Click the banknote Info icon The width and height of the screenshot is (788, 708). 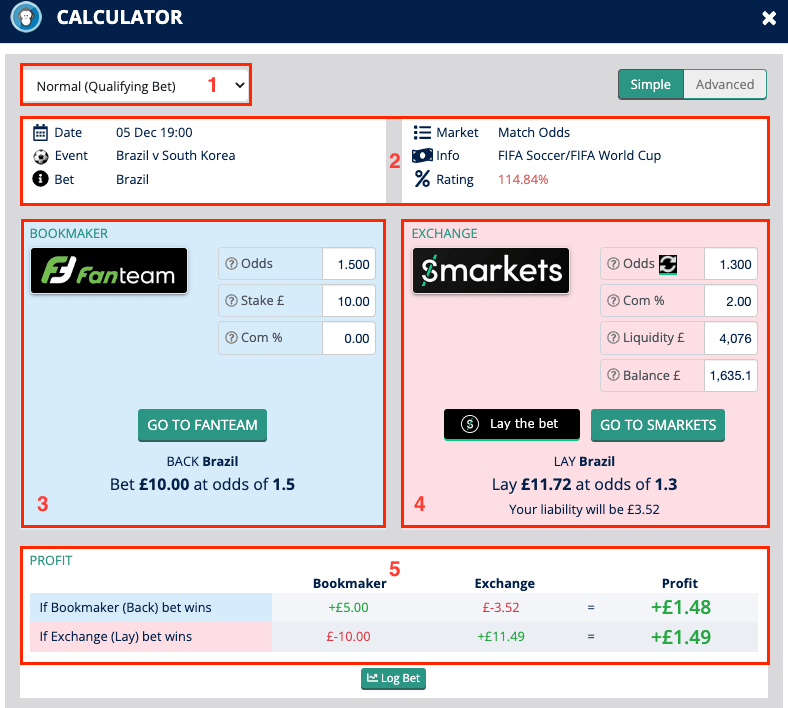point(422,156)
